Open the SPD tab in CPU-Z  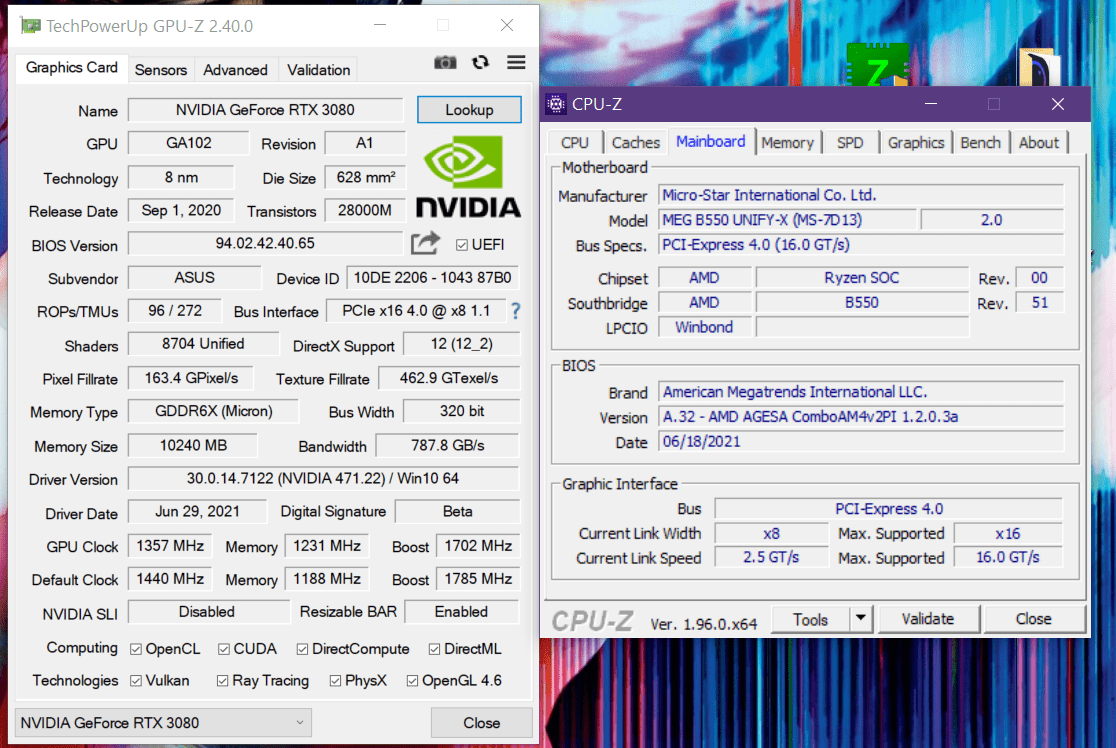pyautogui.click(x=850, y=142)
